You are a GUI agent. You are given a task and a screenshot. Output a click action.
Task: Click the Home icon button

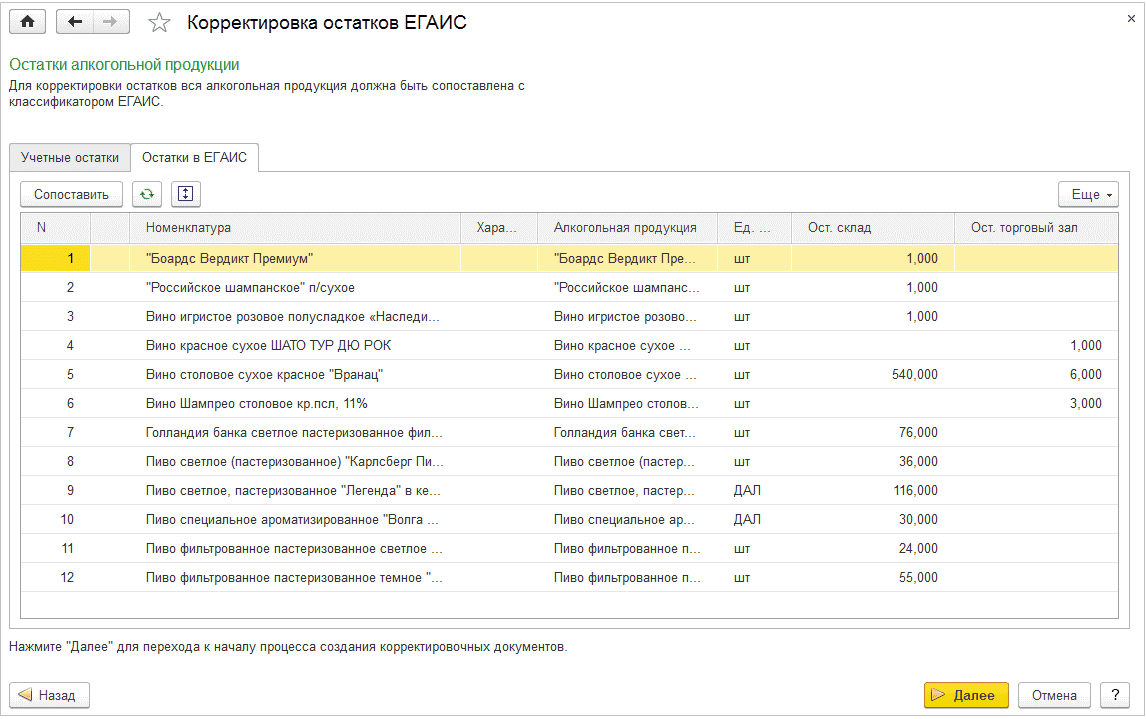tap(27, 22)
